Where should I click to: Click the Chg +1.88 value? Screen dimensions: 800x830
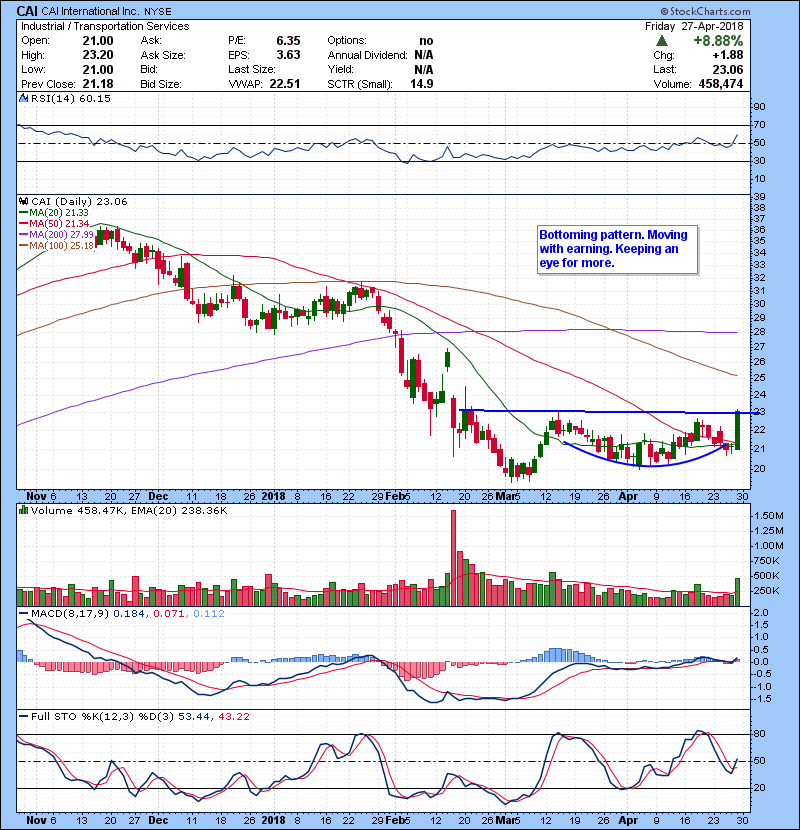727,55
